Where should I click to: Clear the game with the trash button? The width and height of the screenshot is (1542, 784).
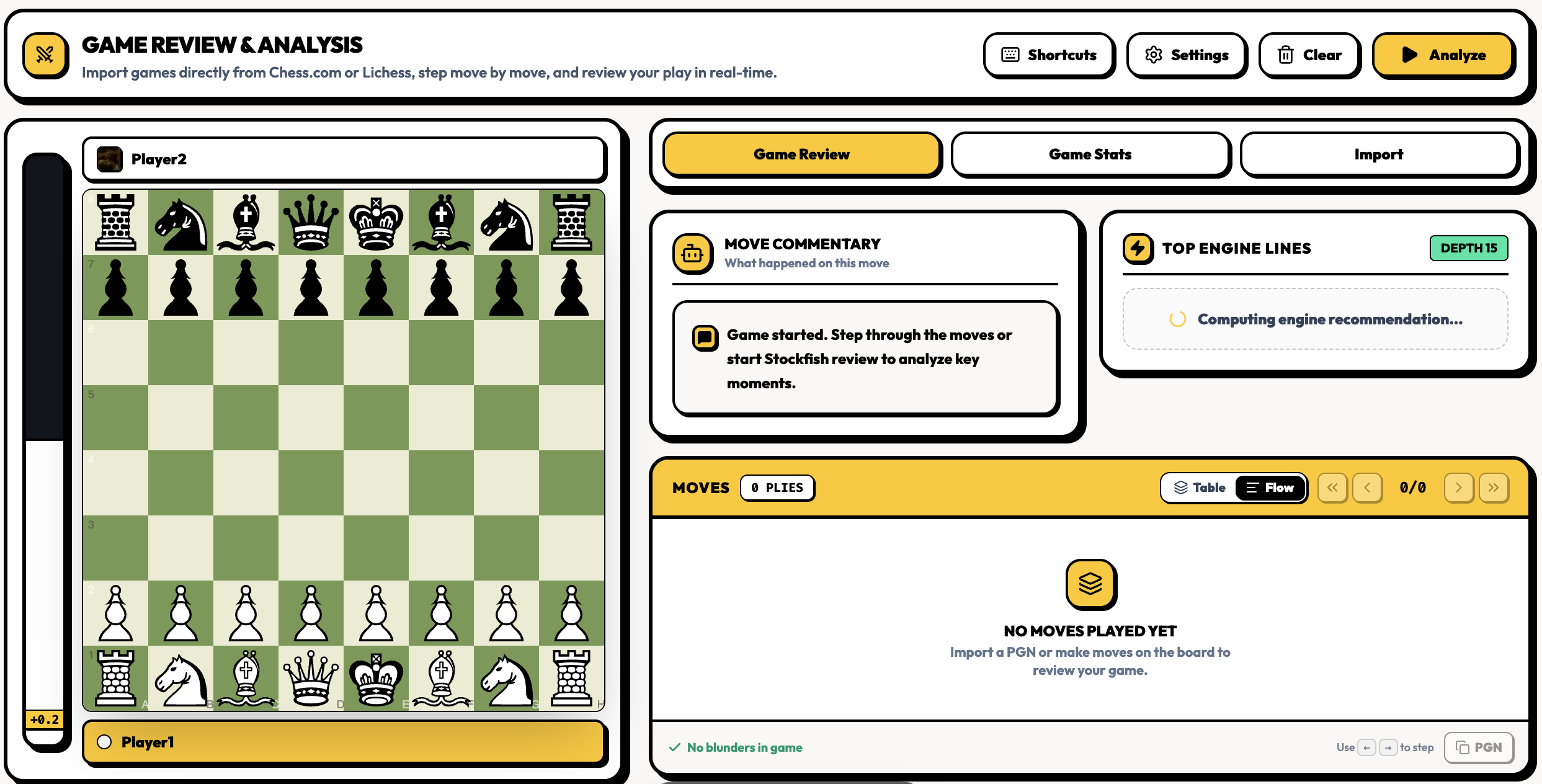pyautogui.click(x=1309, y=55)
